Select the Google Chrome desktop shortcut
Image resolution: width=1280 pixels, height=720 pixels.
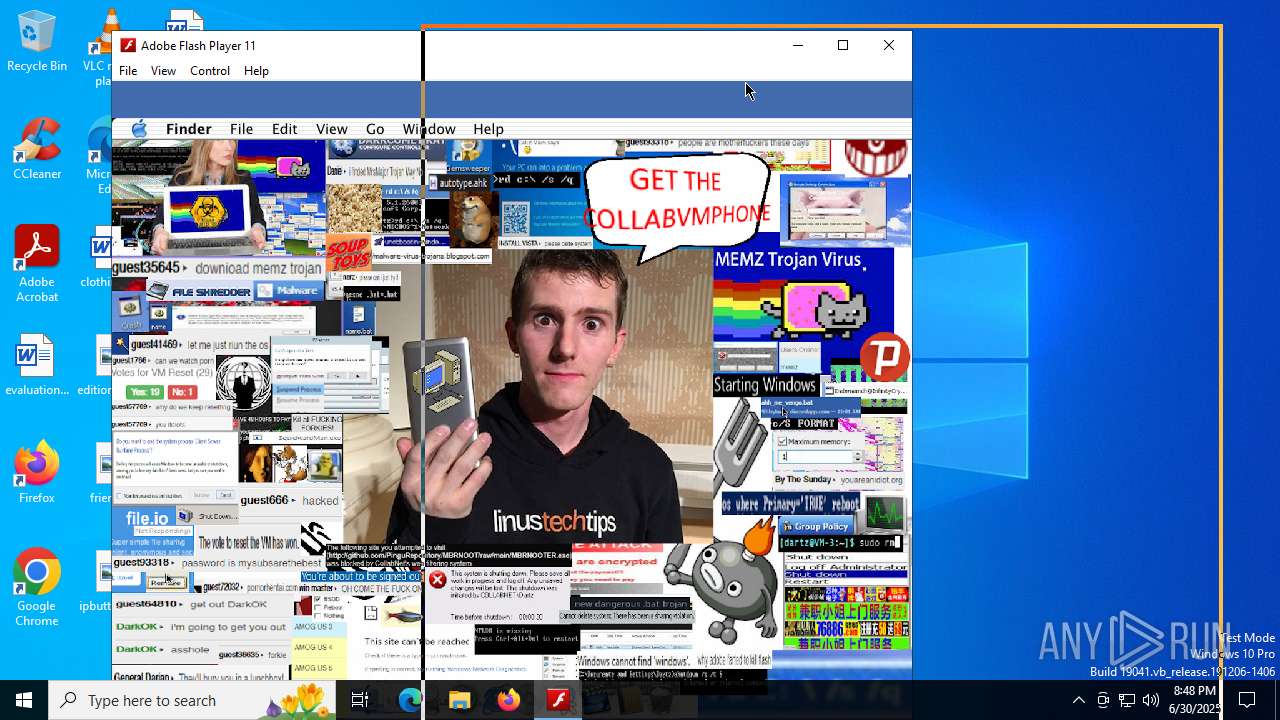pyautogui.click(x=37, y=588)
